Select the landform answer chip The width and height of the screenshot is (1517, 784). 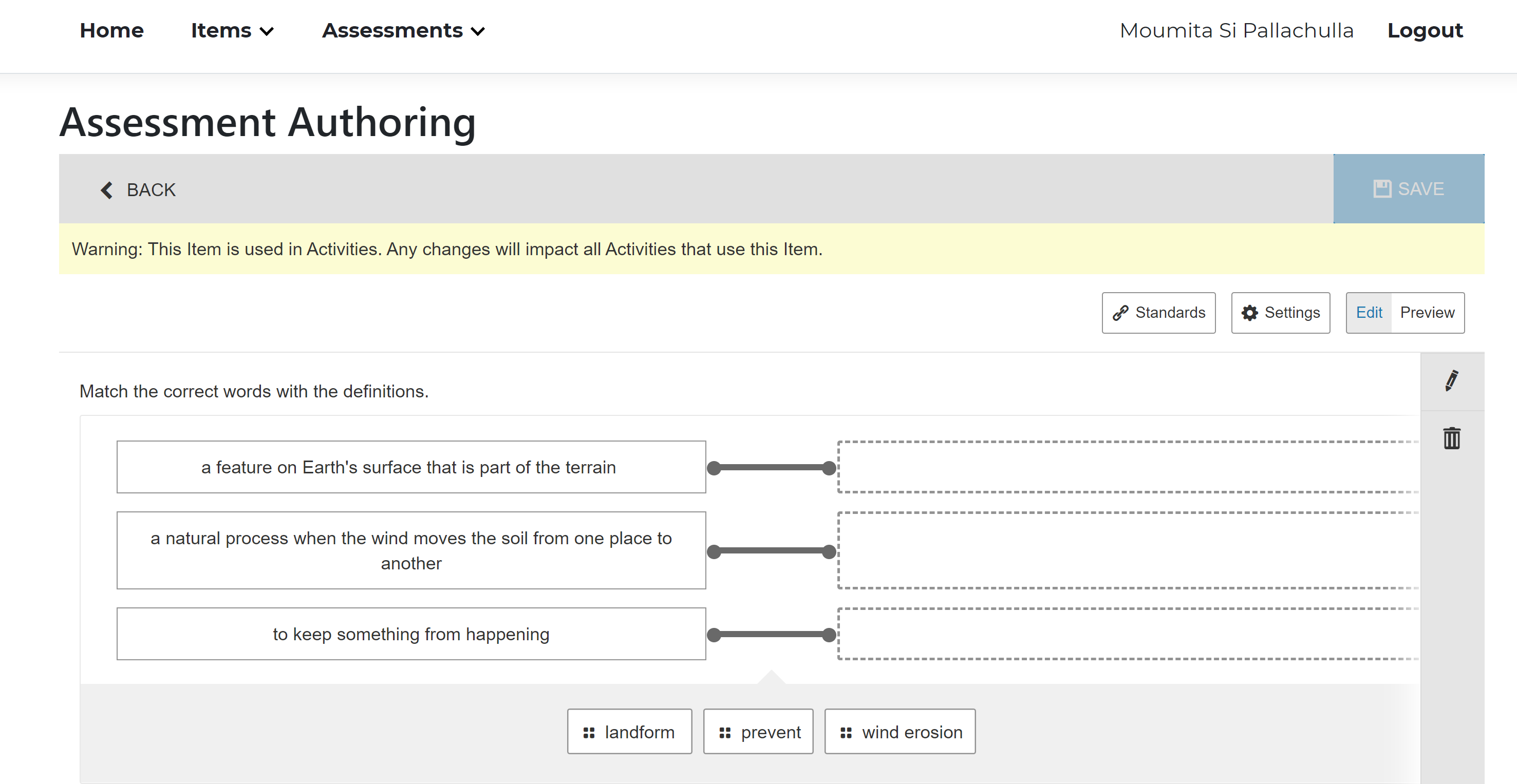click(629, 732)
